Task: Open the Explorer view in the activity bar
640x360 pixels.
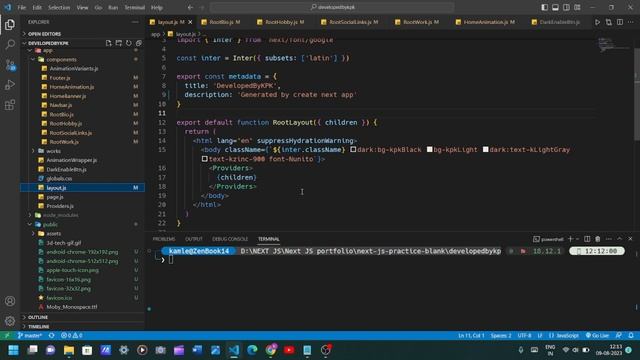Action: 10,24
